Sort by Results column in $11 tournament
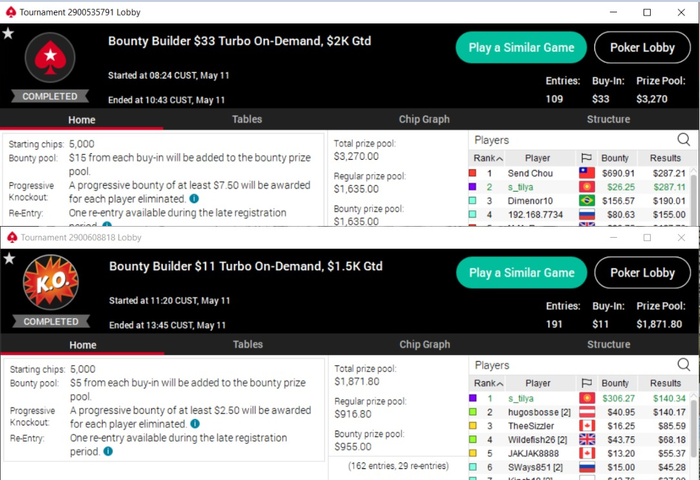This screenshot has height=480, width=700. [x=665, y=383]
